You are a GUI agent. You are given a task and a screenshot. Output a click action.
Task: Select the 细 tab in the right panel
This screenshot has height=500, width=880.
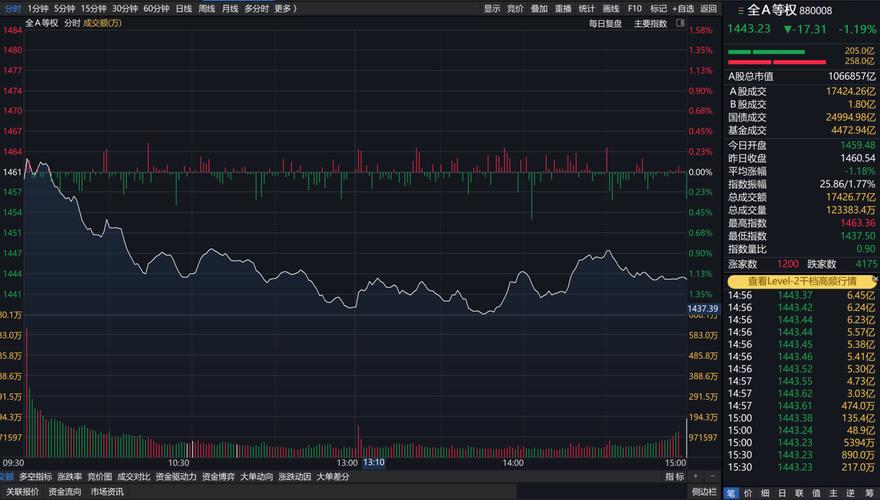pos(765,493)
